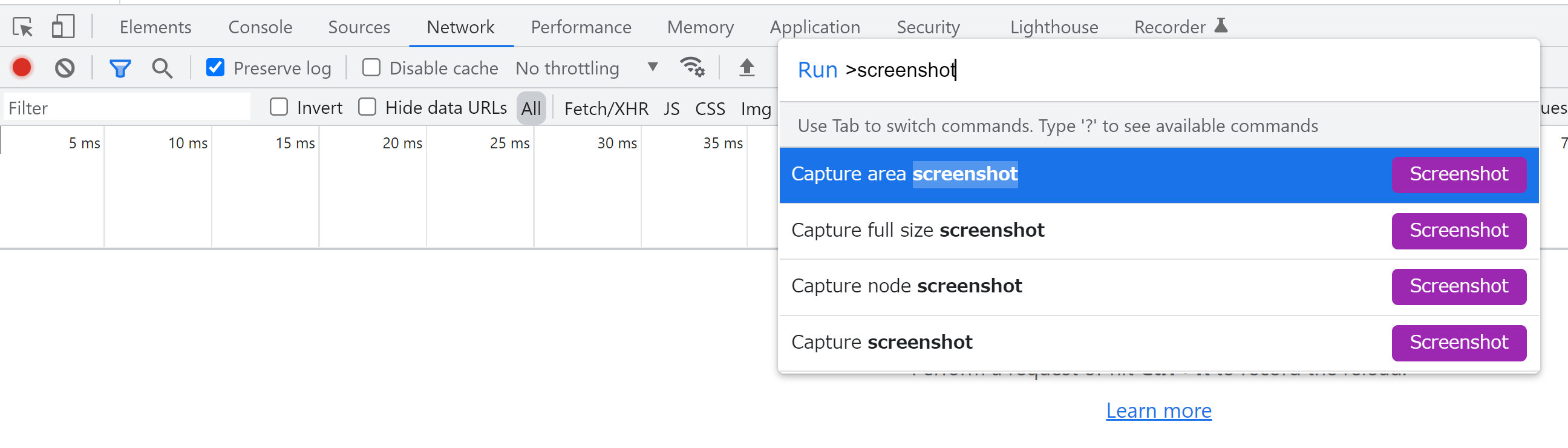
Task: Open the Learn more link
Action: point(1159,410)
